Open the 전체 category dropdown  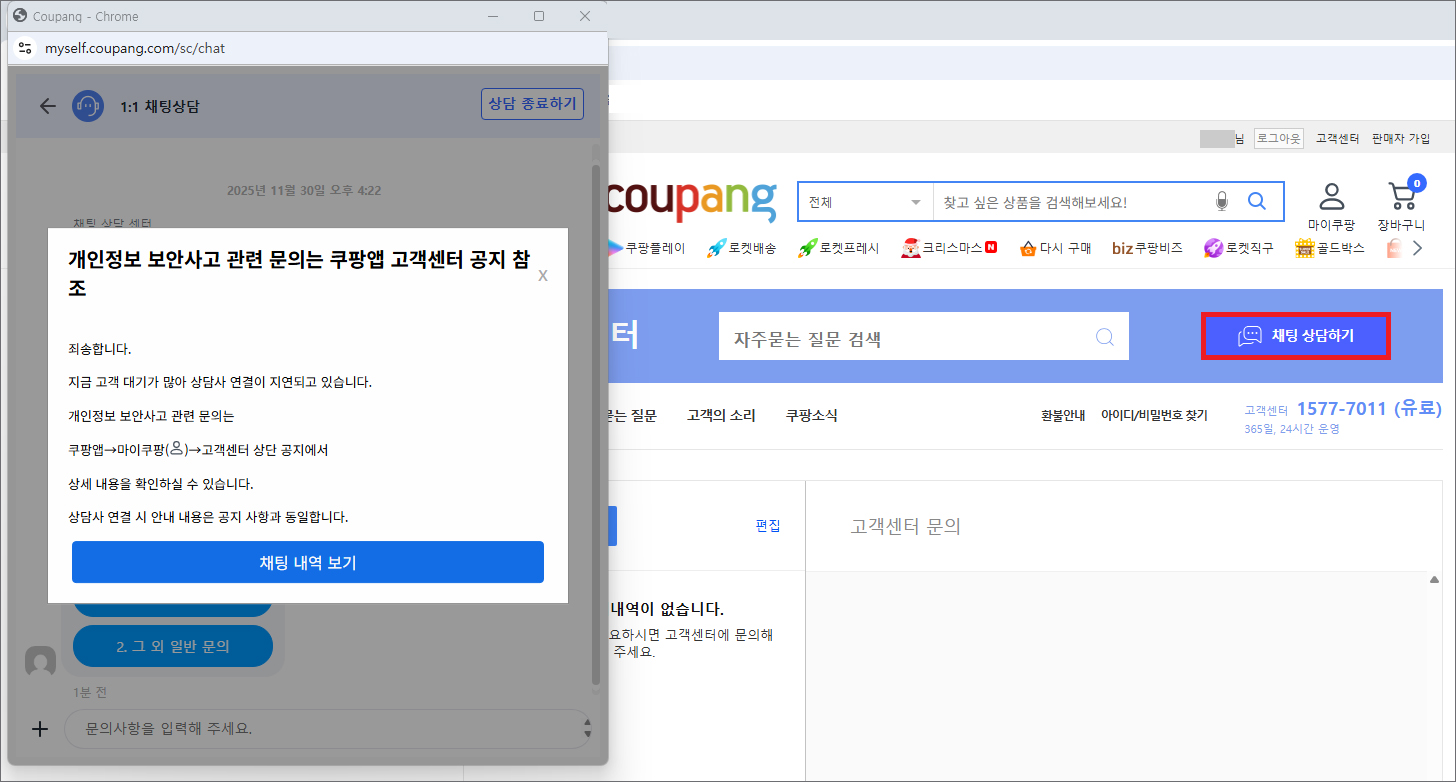click(865, 202)
